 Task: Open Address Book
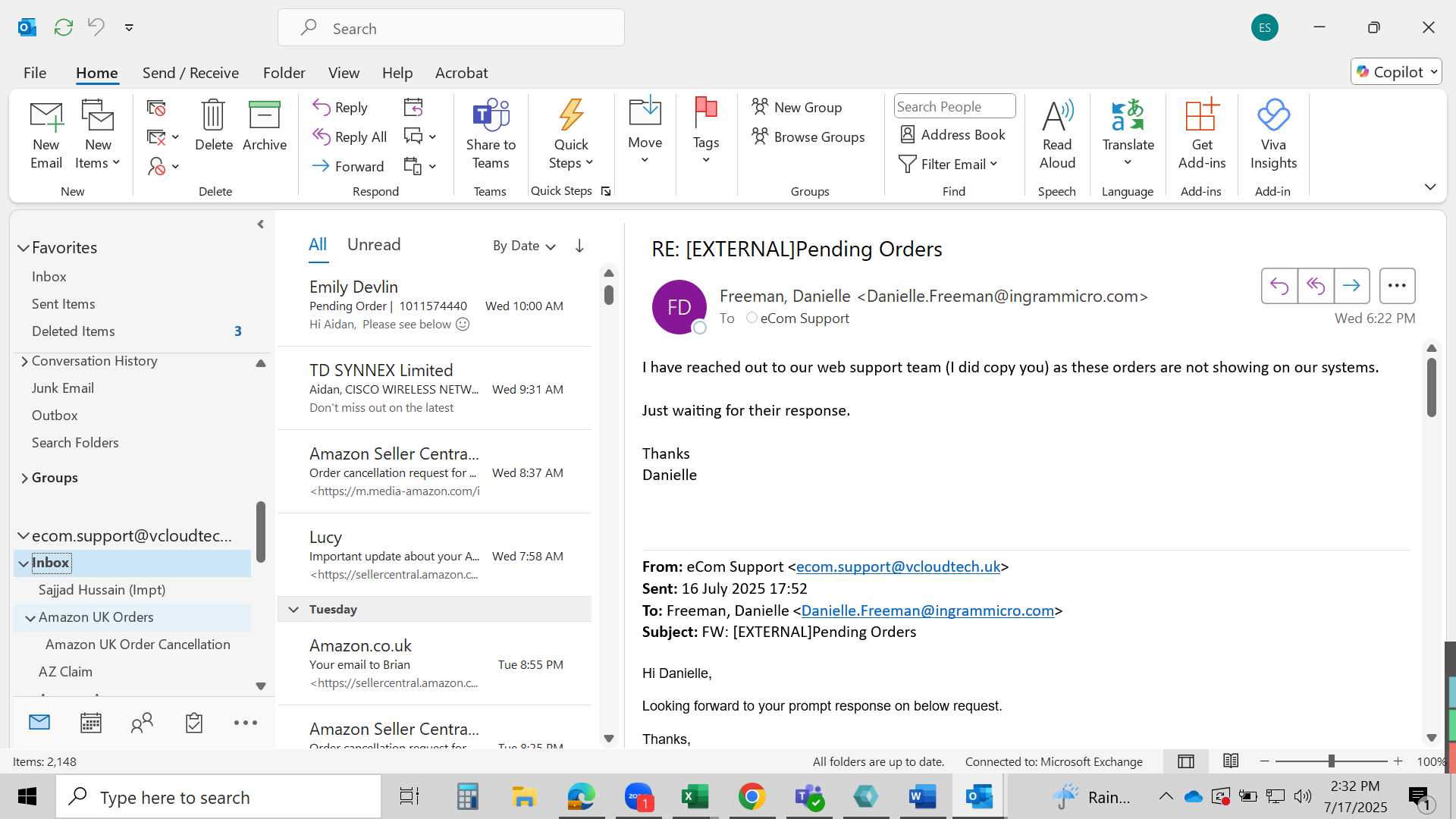point(952,135)
